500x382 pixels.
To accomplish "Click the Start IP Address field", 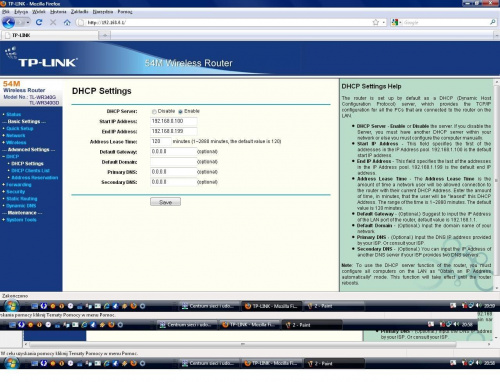I will pos(173,121).
